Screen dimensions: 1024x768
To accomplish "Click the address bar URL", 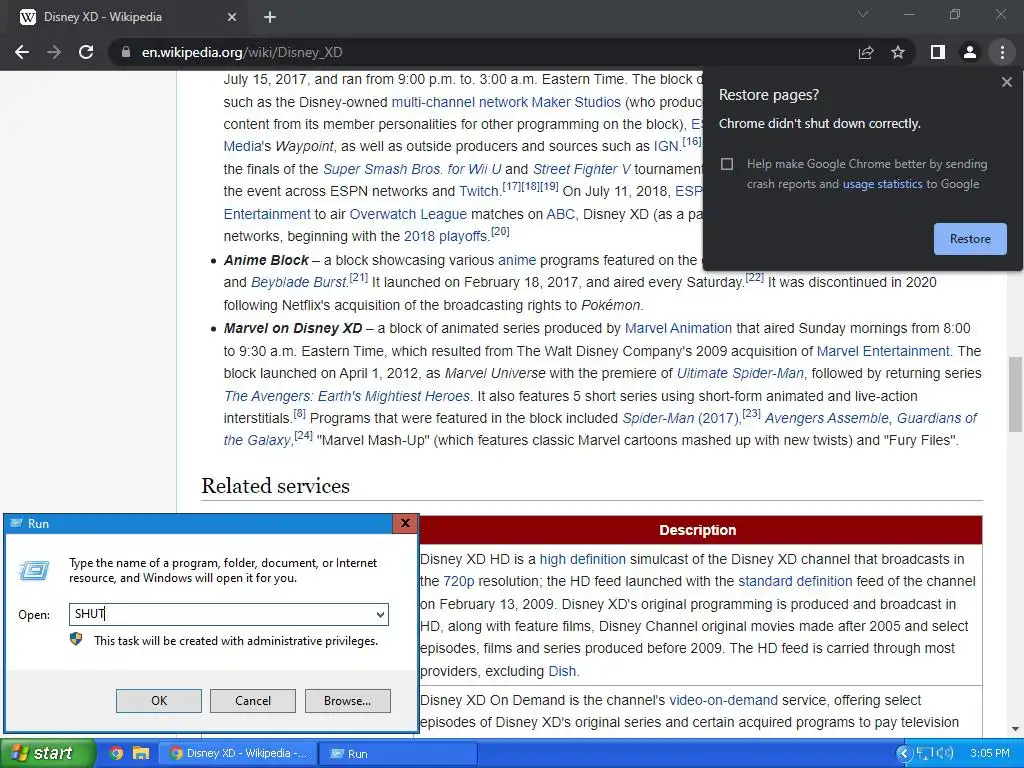I will pos(242,52).
